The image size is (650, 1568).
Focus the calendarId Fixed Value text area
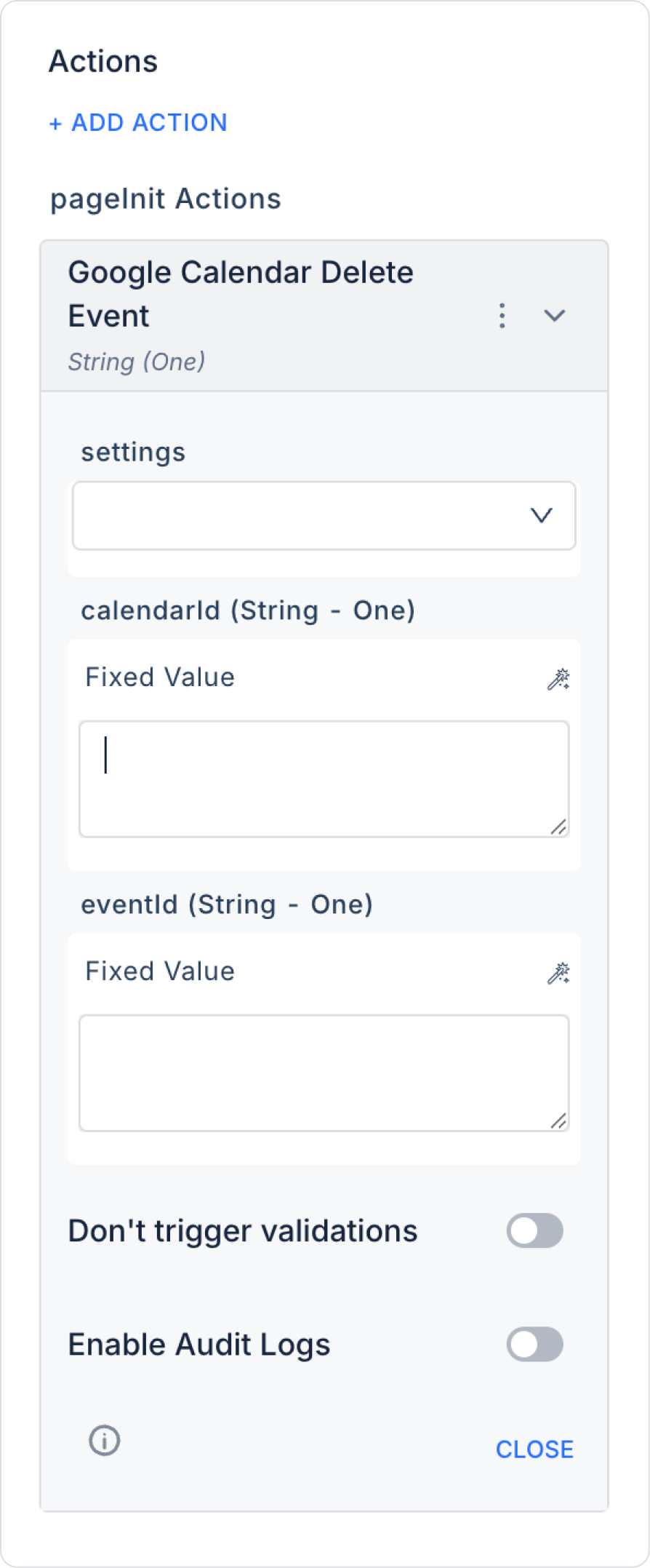coord(324,779)
